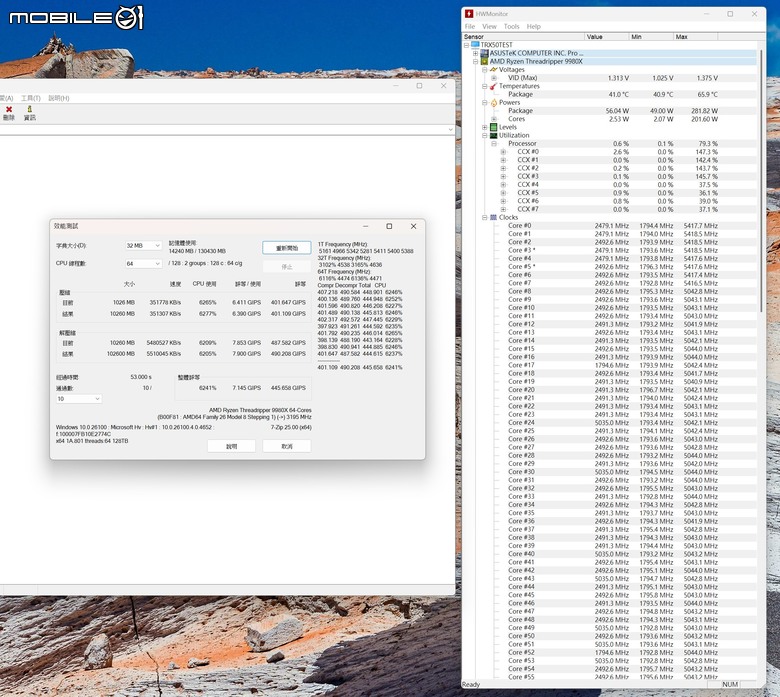Click the Max column header

pos(696,37)
